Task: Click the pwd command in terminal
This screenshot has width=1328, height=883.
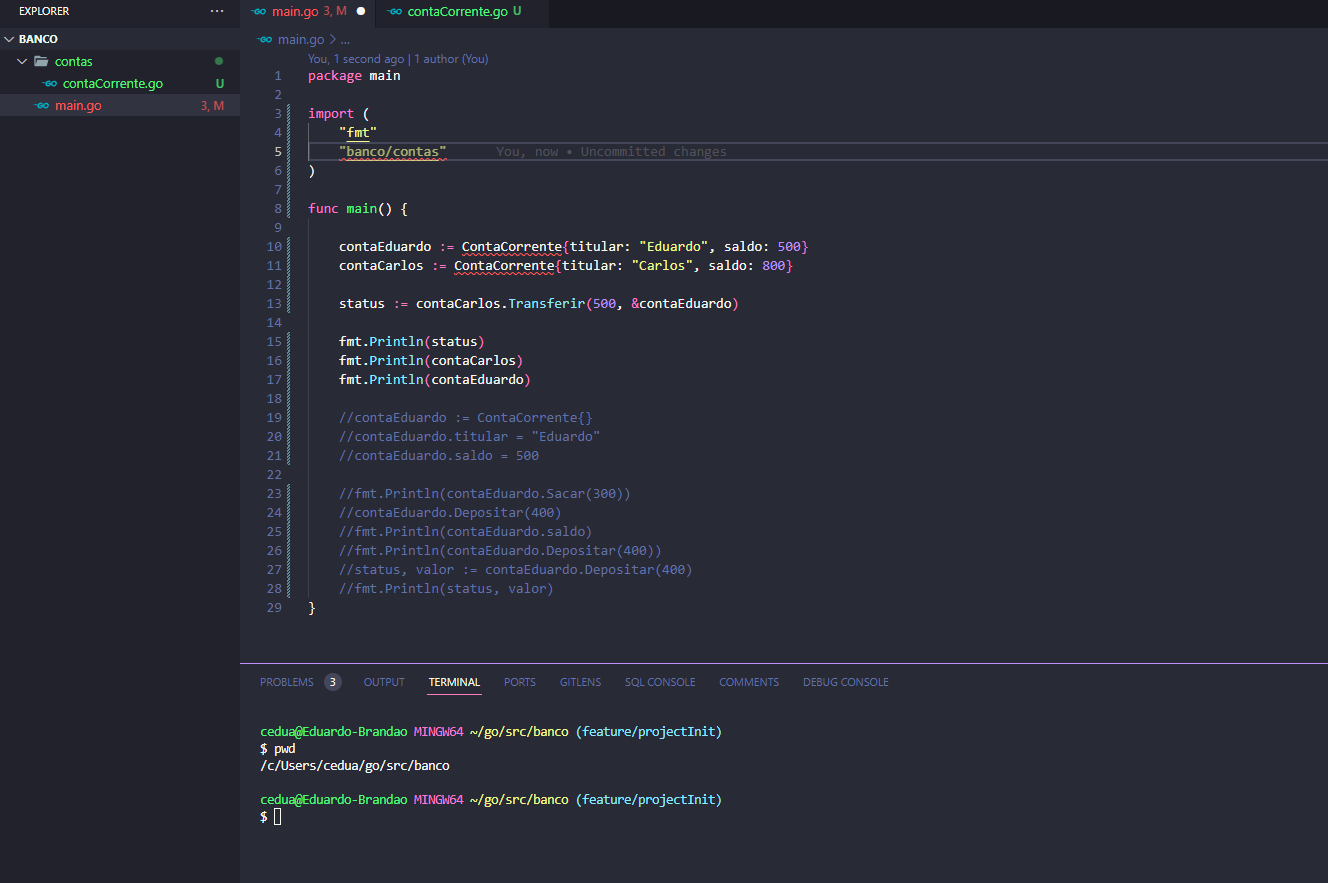Action: pos(285,749)
